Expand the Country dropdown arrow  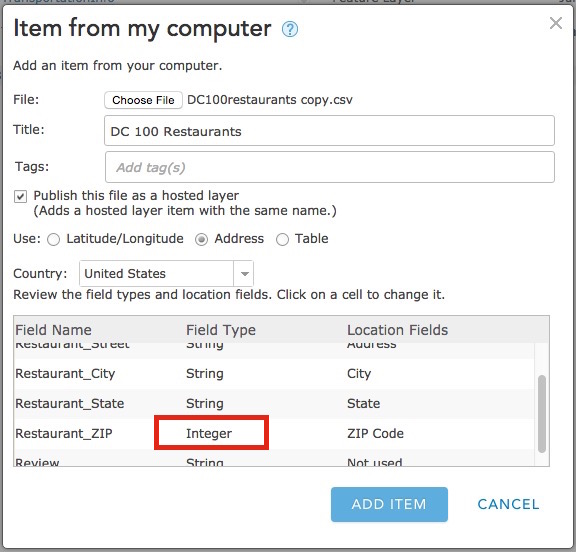[244, 274]
